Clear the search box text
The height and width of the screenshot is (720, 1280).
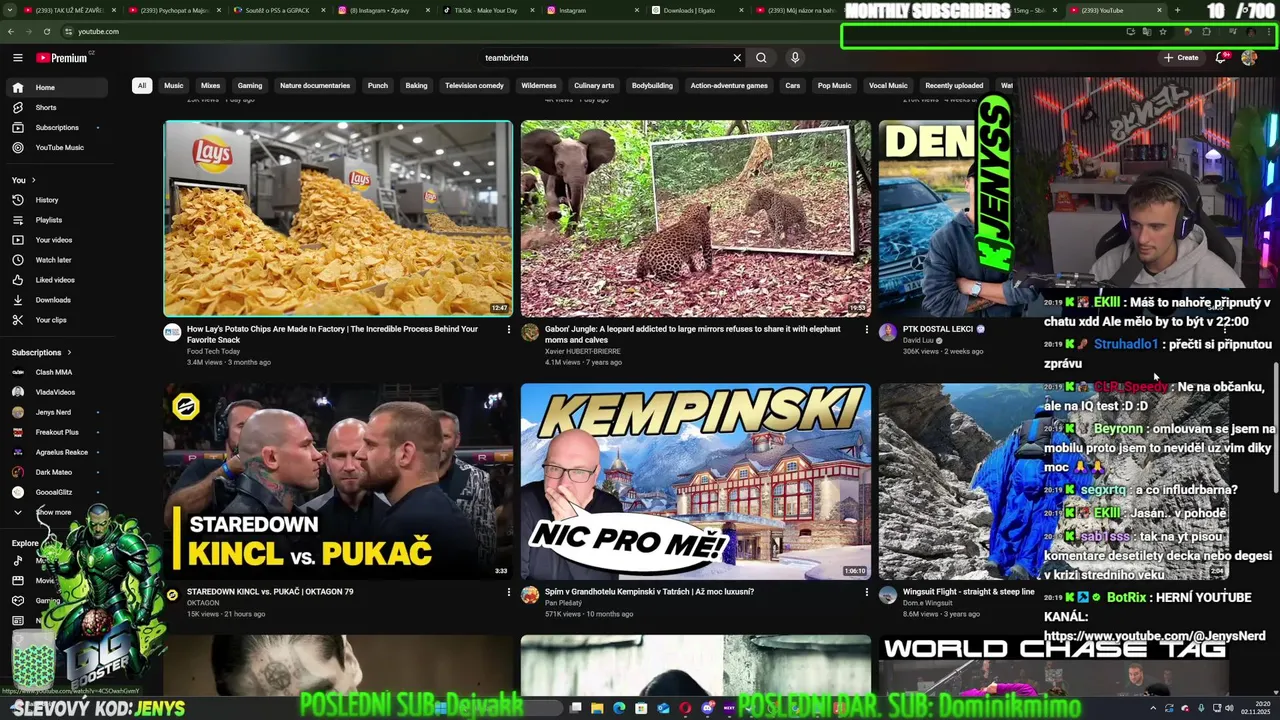(x=737, y=58)
